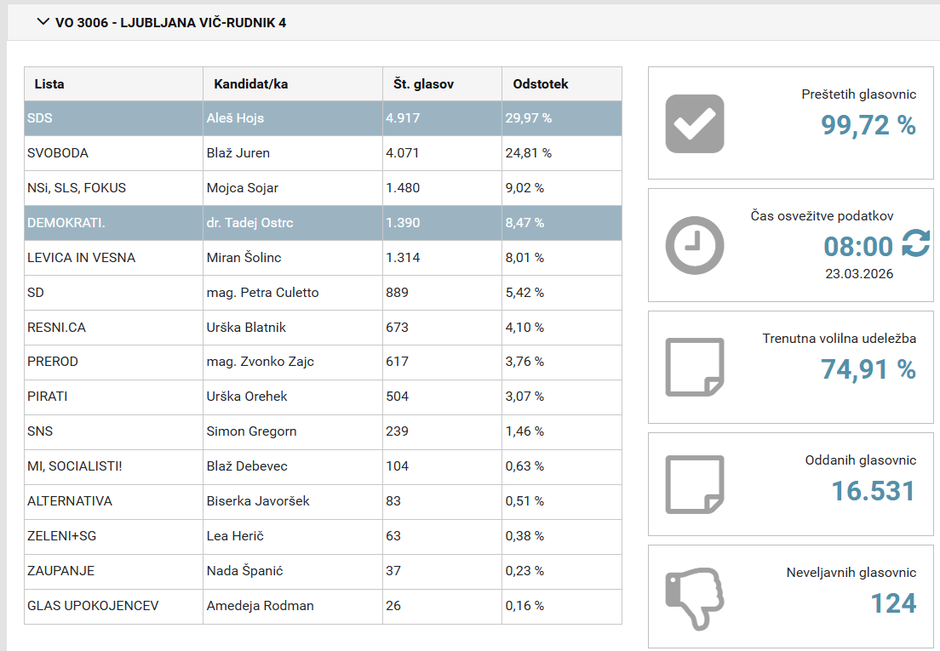Sort by the Kandidat/ka column header
Screen dimensions: 940x651
tap(247, 84)
